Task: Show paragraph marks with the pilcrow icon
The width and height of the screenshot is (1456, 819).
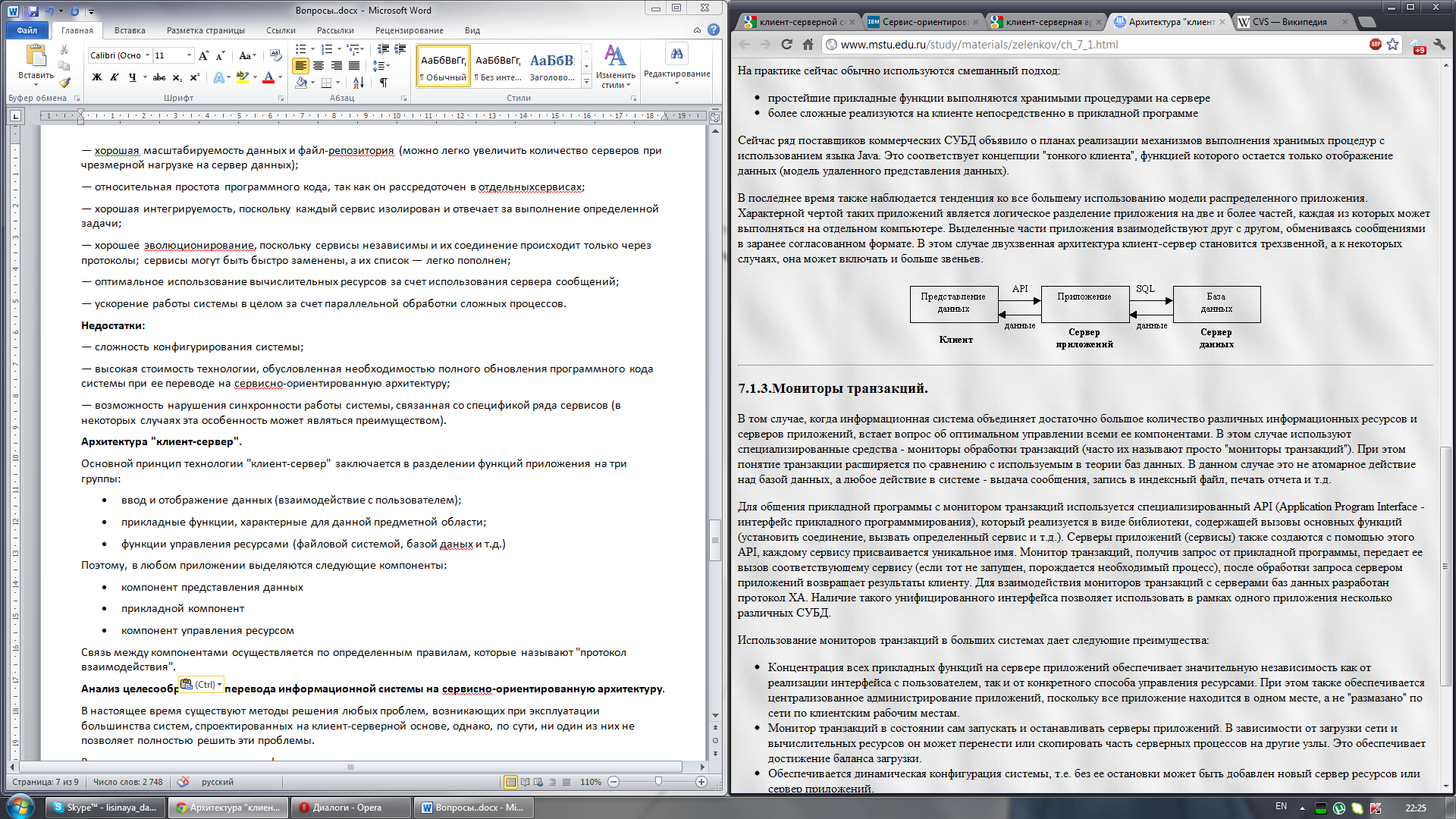Action: coord(384,82)
